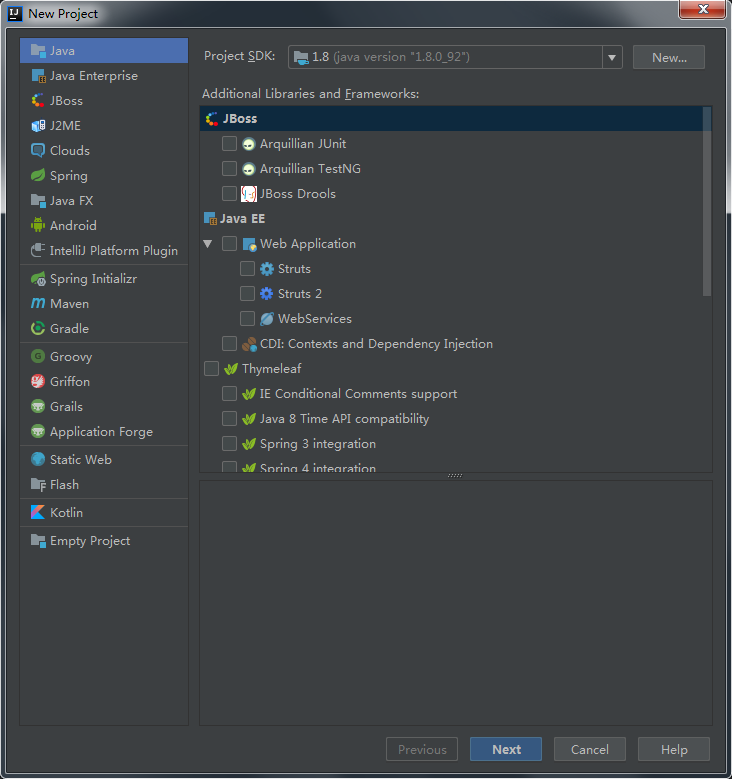The width and height of the screenshot is (732, 779).
Task: Tick CDI: Contexts and Dependency Injection checkbox
Action: point(229,343)
